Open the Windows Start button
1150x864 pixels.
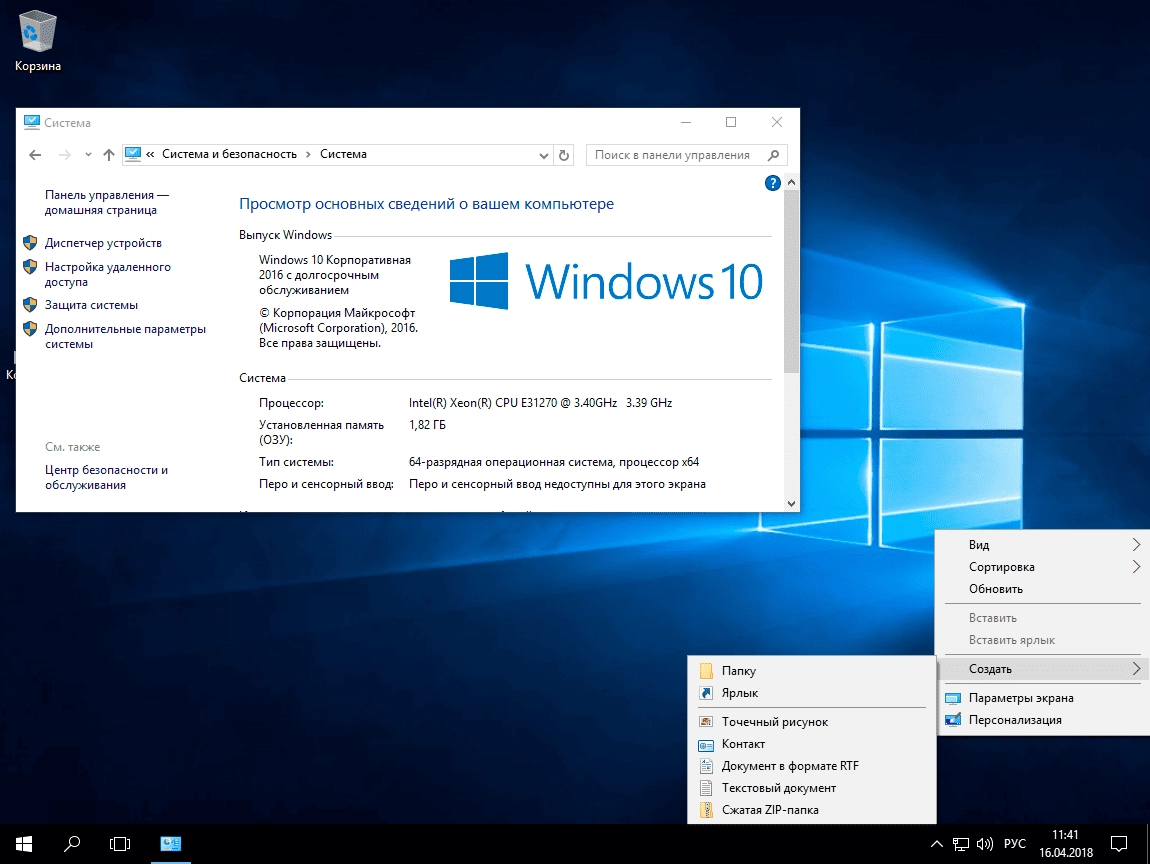tap(23, 844)
